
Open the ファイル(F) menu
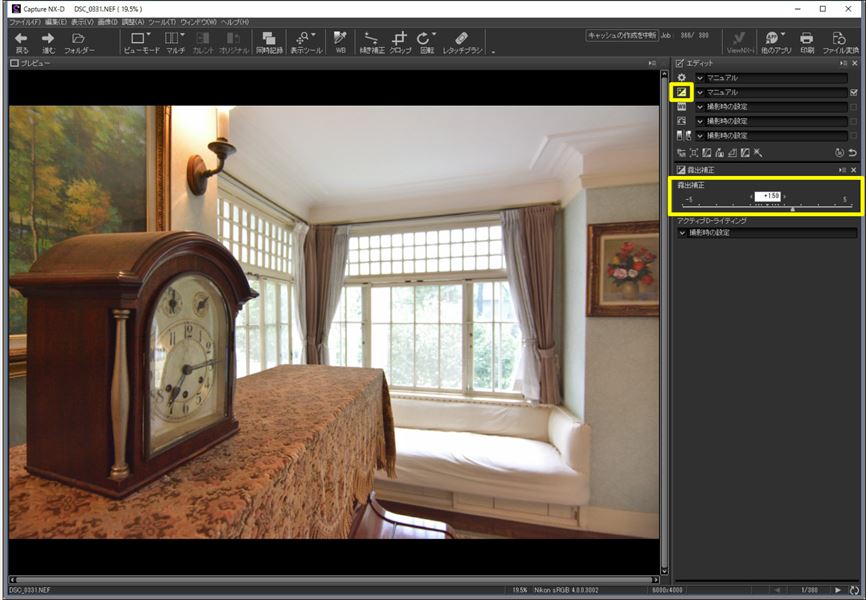click(x=25, y=22)
